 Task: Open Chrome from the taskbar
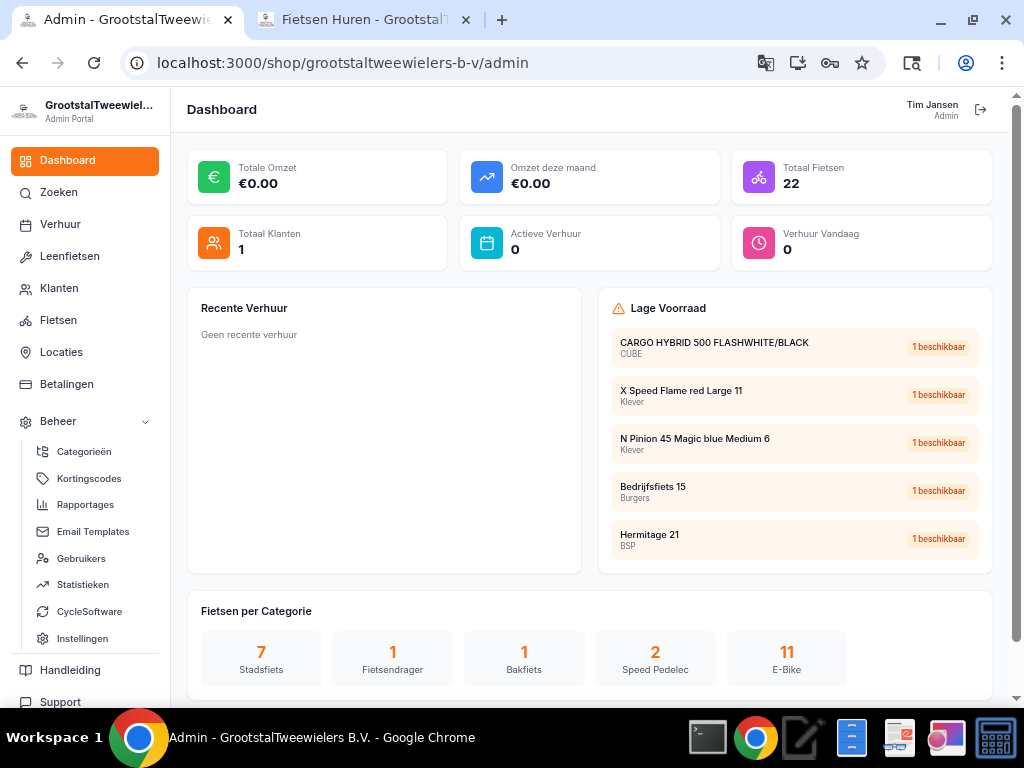(x=755, y=737)
